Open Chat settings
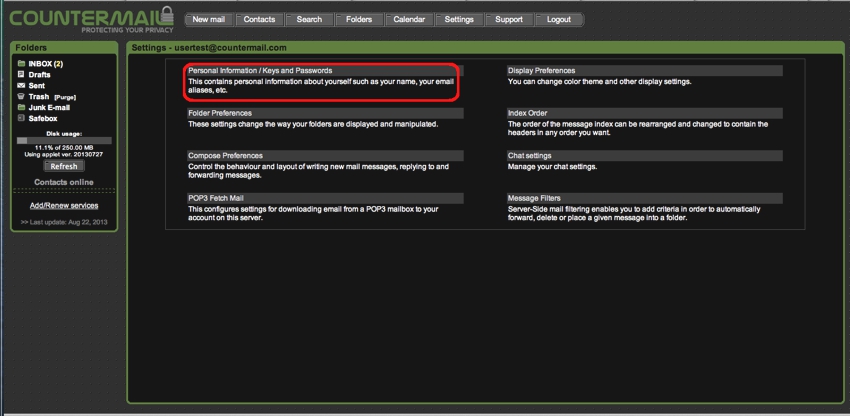The width and height of the screenshot is (850, 416). (530, 156)
